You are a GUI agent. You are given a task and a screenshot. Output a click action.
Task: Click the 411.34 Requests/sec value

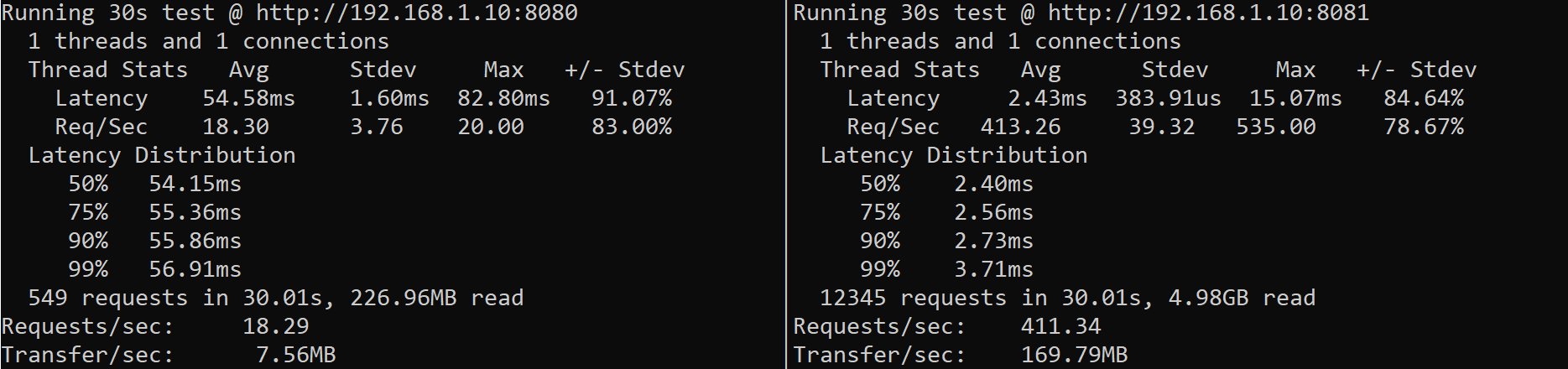1060,327
